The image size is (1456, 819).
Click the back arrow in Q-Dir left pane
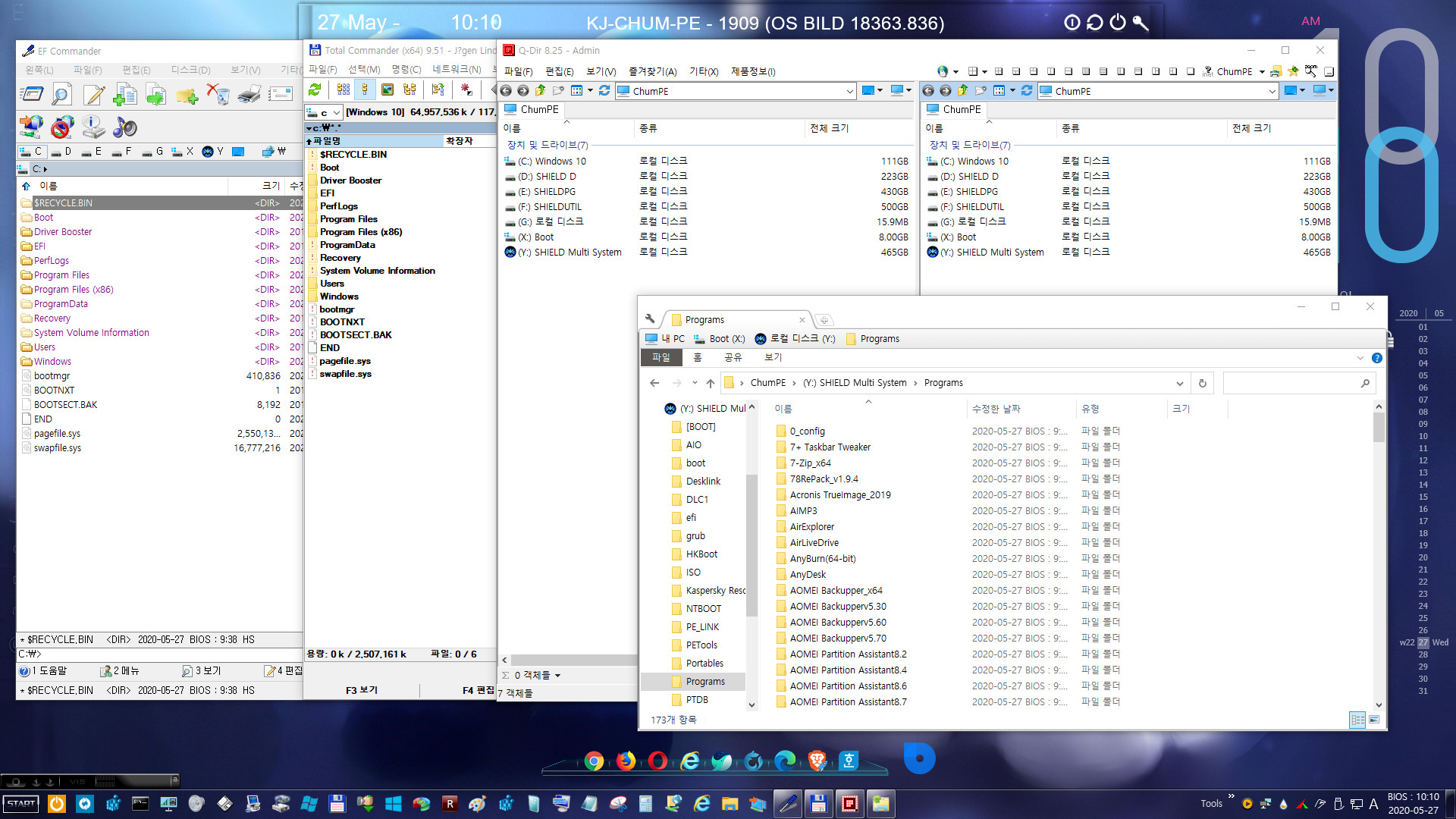[506, 91]
